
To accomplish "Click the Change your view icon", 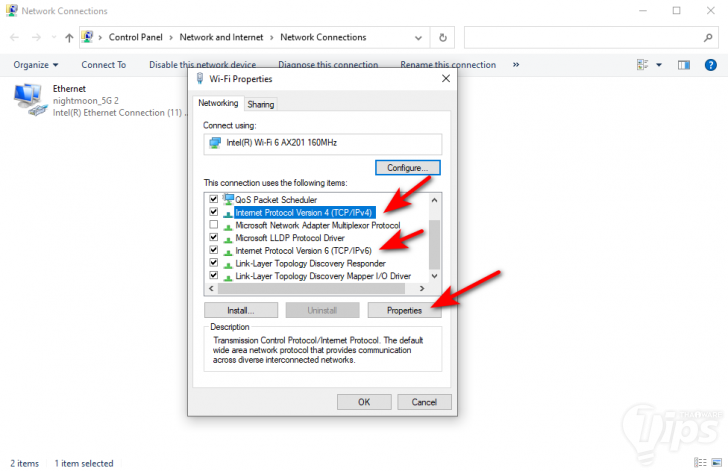I will coord(642,65).
